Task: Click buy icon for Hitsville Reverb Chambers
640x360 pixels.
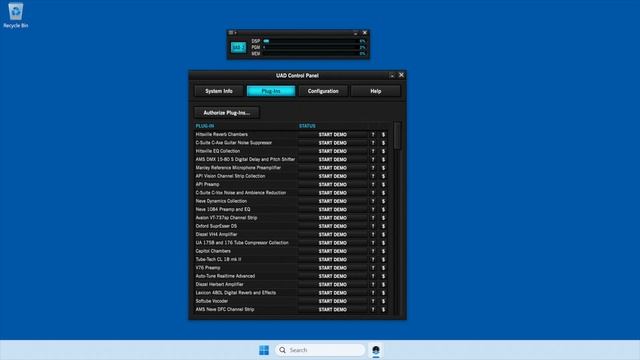Action: click(383, 135)
